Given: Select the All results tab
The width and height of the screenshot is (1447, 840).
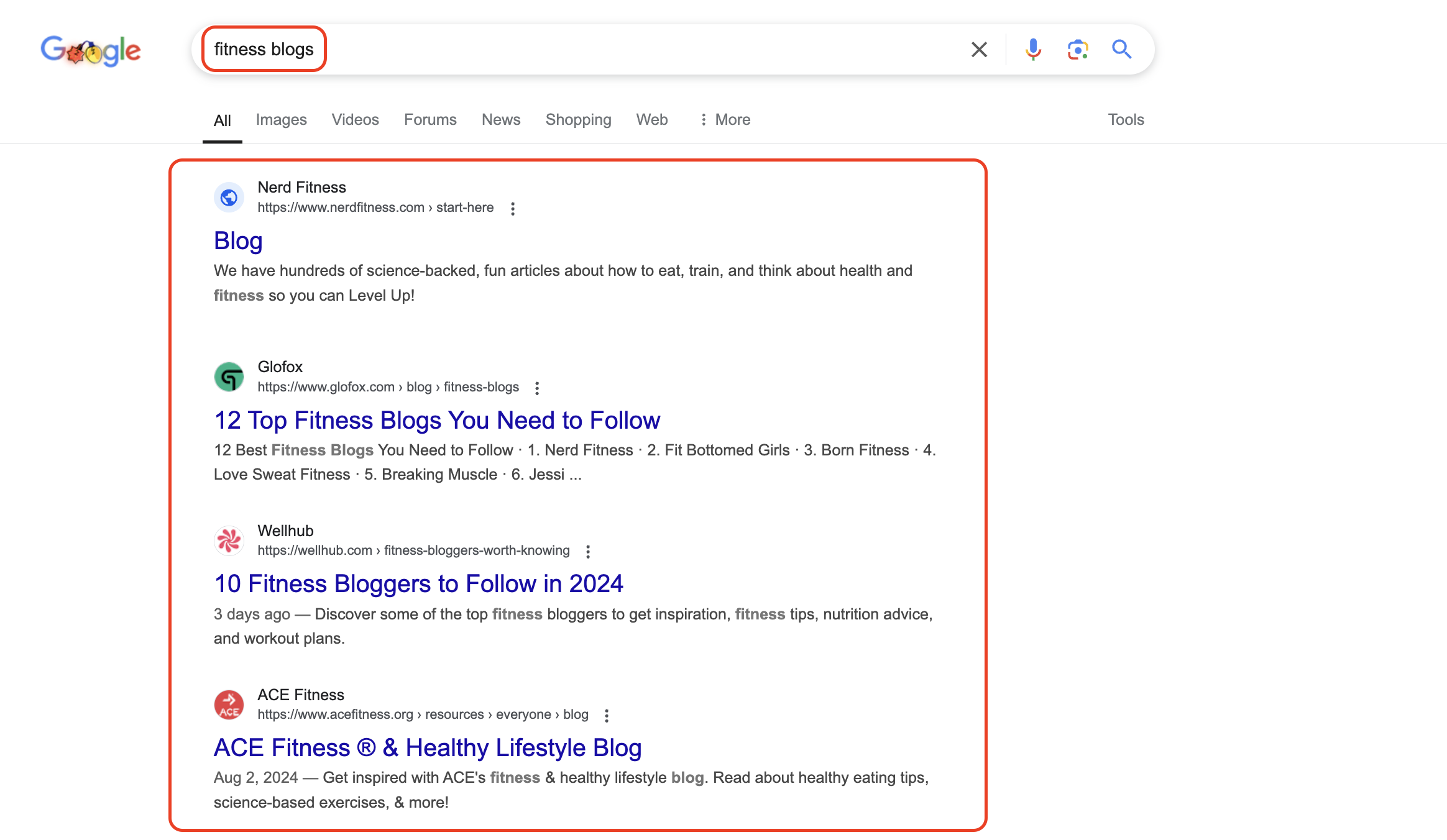Looking at the screenshot, I should coord(222,120).
